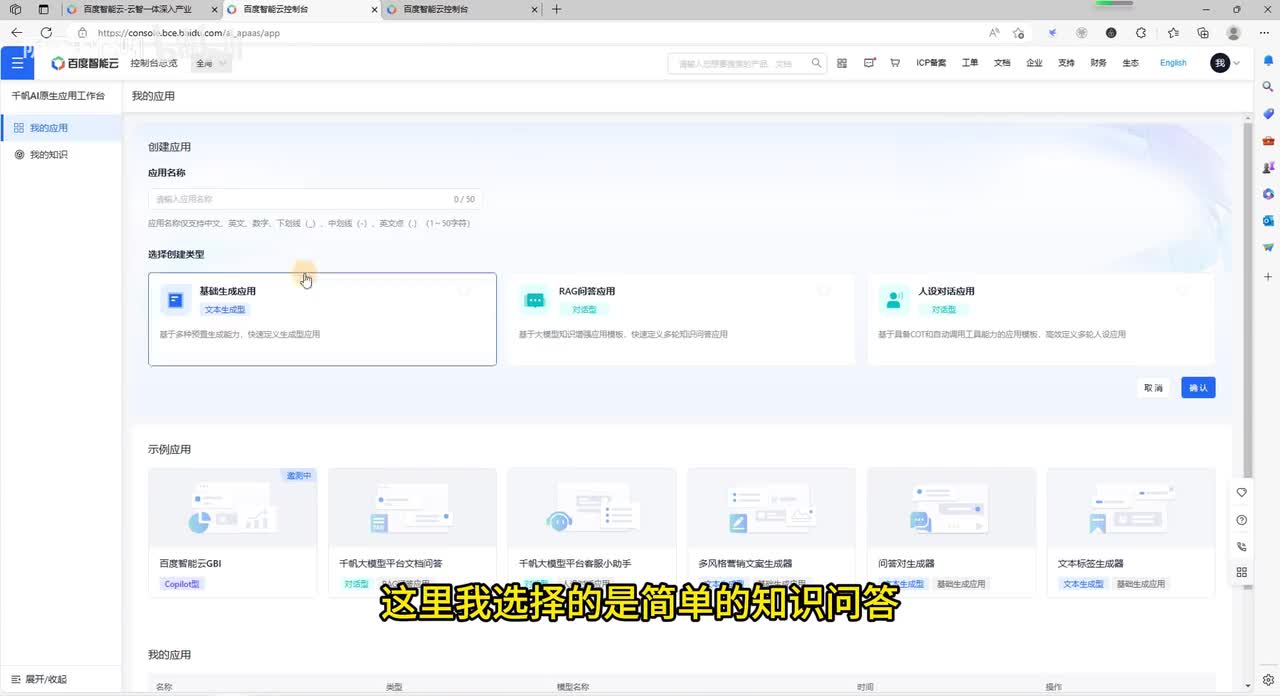1280x696 pixels.
Task: Open the phone contact icon on right edge
Action: 1241,547
